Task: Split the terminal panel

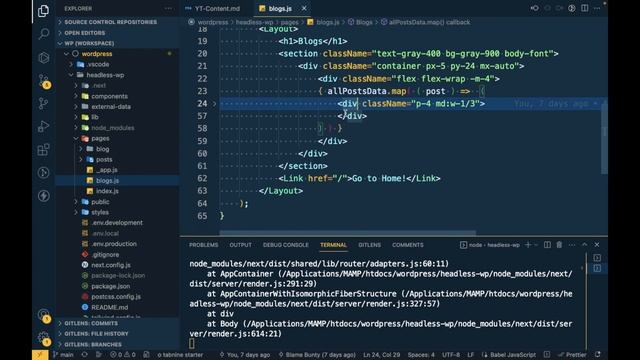Action: click(547, 244)
